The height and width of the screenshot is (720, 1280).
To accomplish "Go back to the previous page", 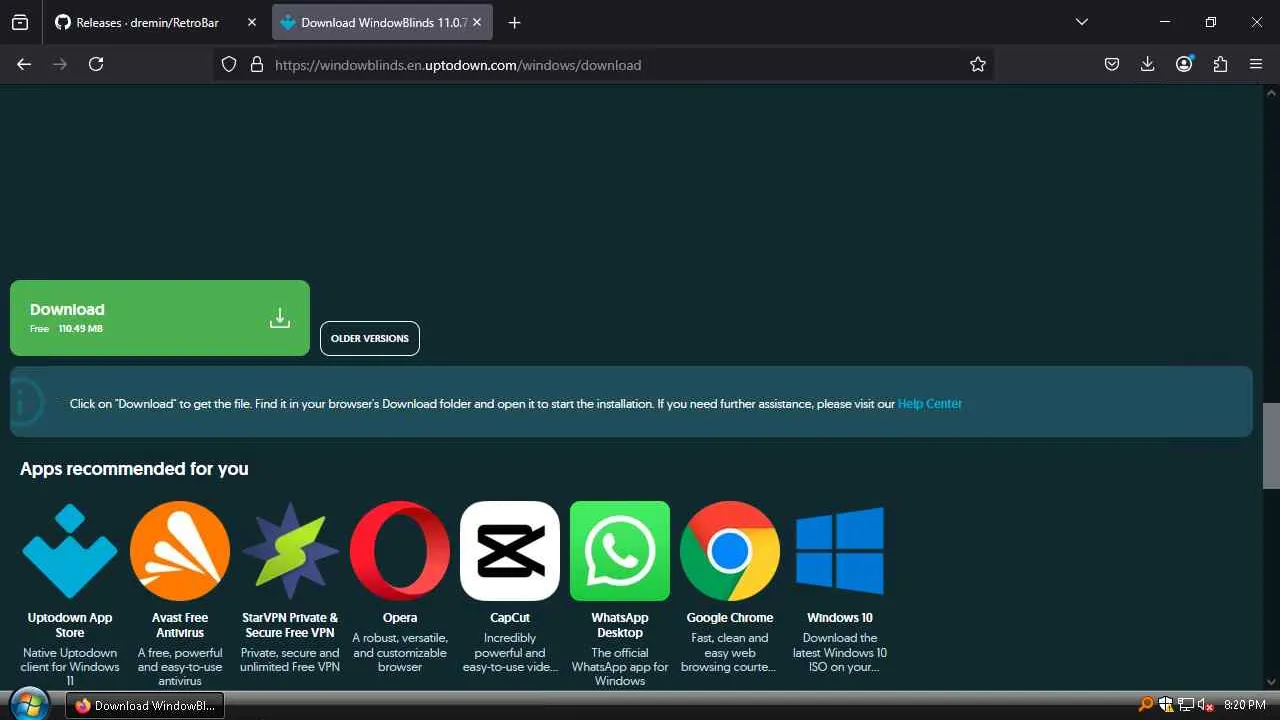I will click(24, 64).
